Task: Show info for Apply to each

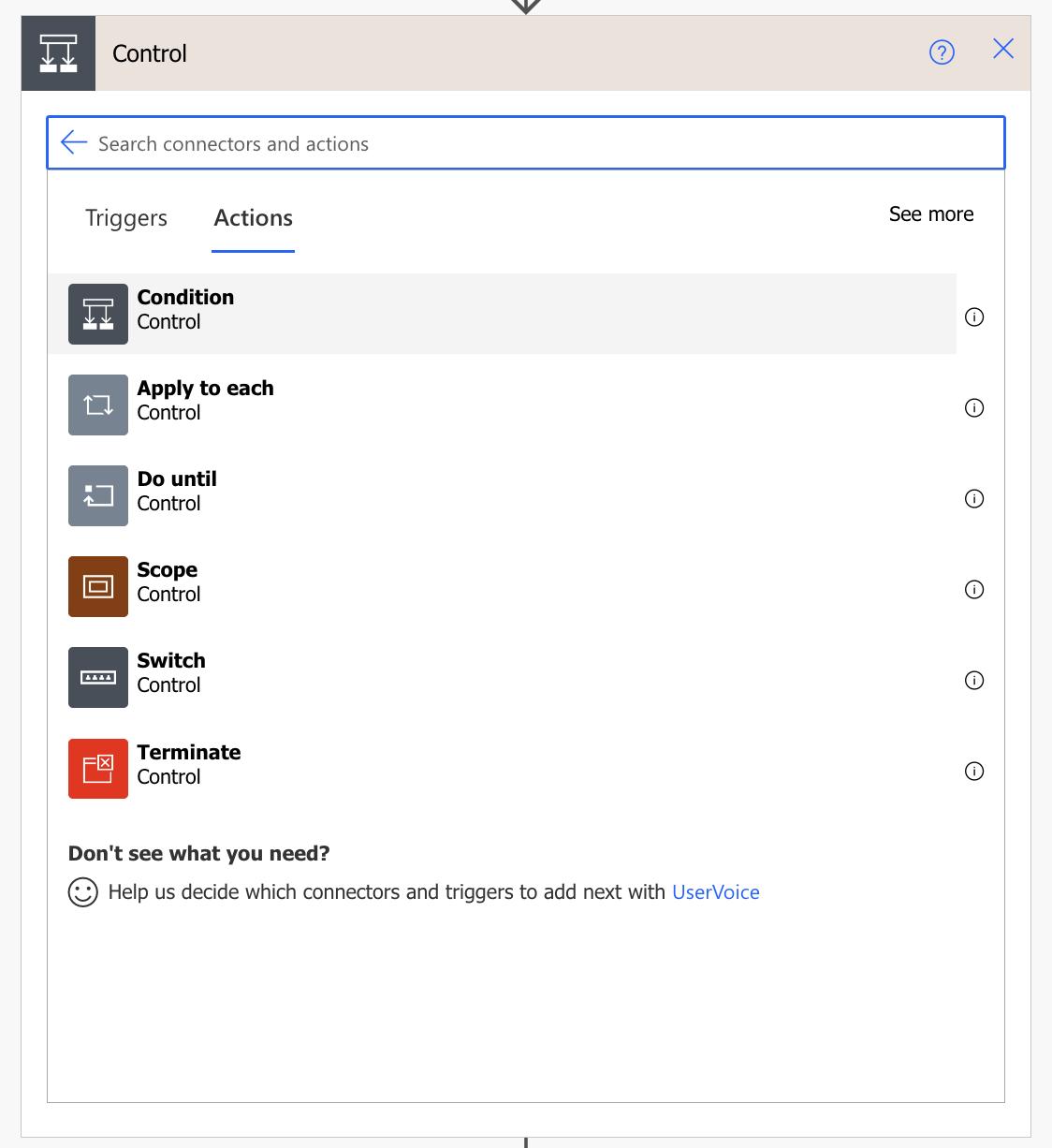Action: pos(974,407)
